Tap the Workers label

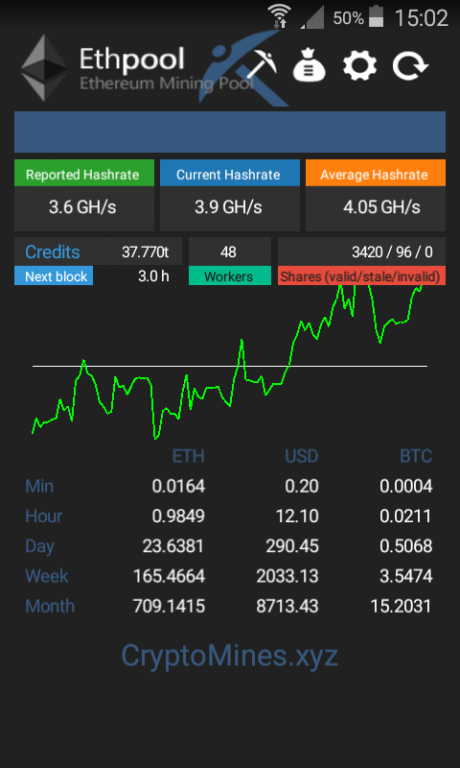click(228, 276)
